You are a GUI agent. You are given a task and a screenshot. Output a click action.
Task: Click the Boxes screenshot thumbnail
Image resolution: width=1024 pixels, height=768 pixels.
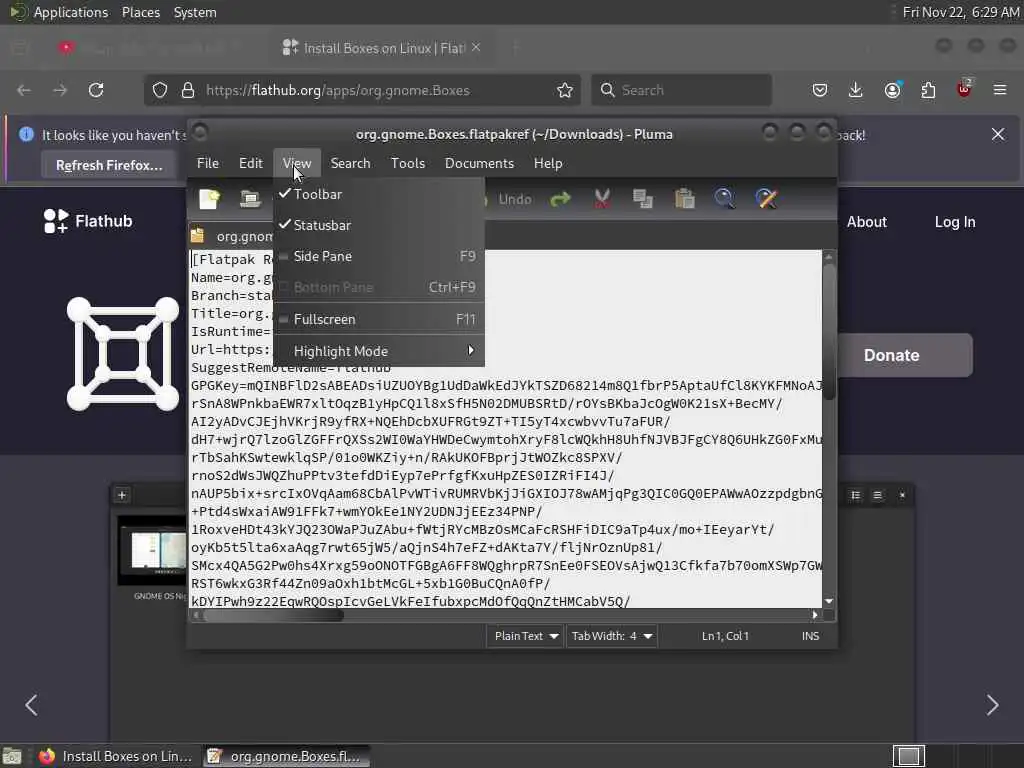point(153,551)
